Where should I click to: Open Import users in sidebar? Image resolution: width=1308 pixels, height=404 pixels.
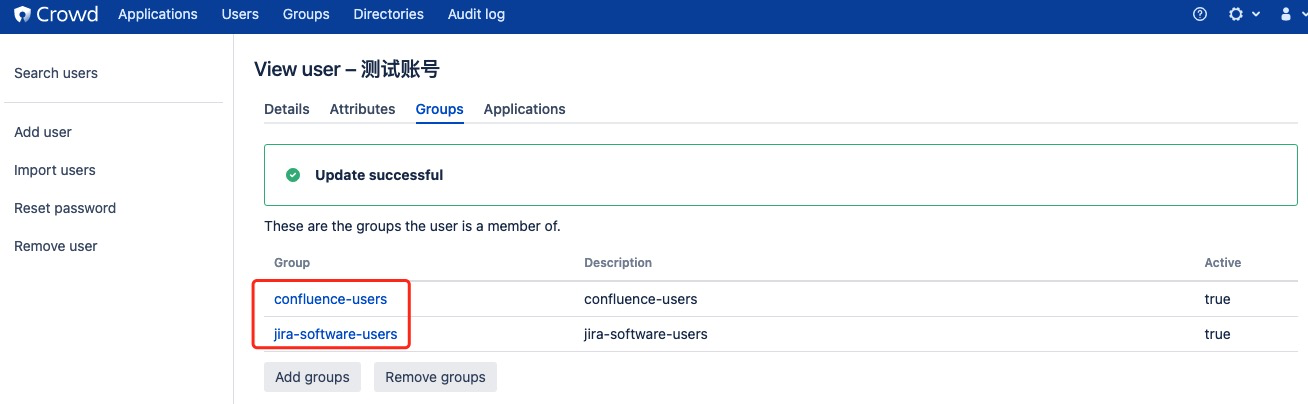(55, 170)
